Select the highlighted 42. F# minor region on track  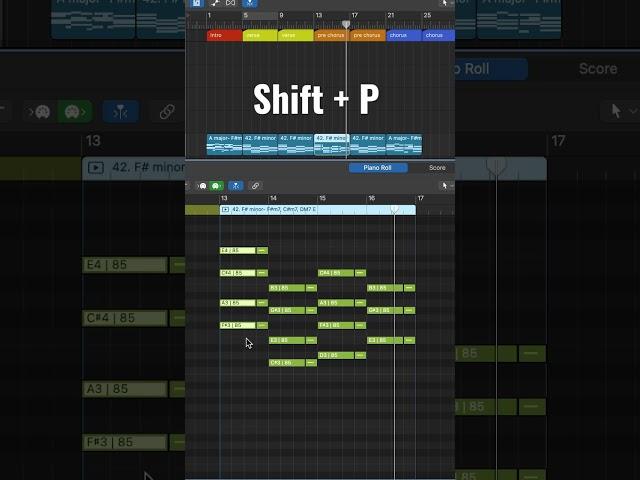click(331, 145)
